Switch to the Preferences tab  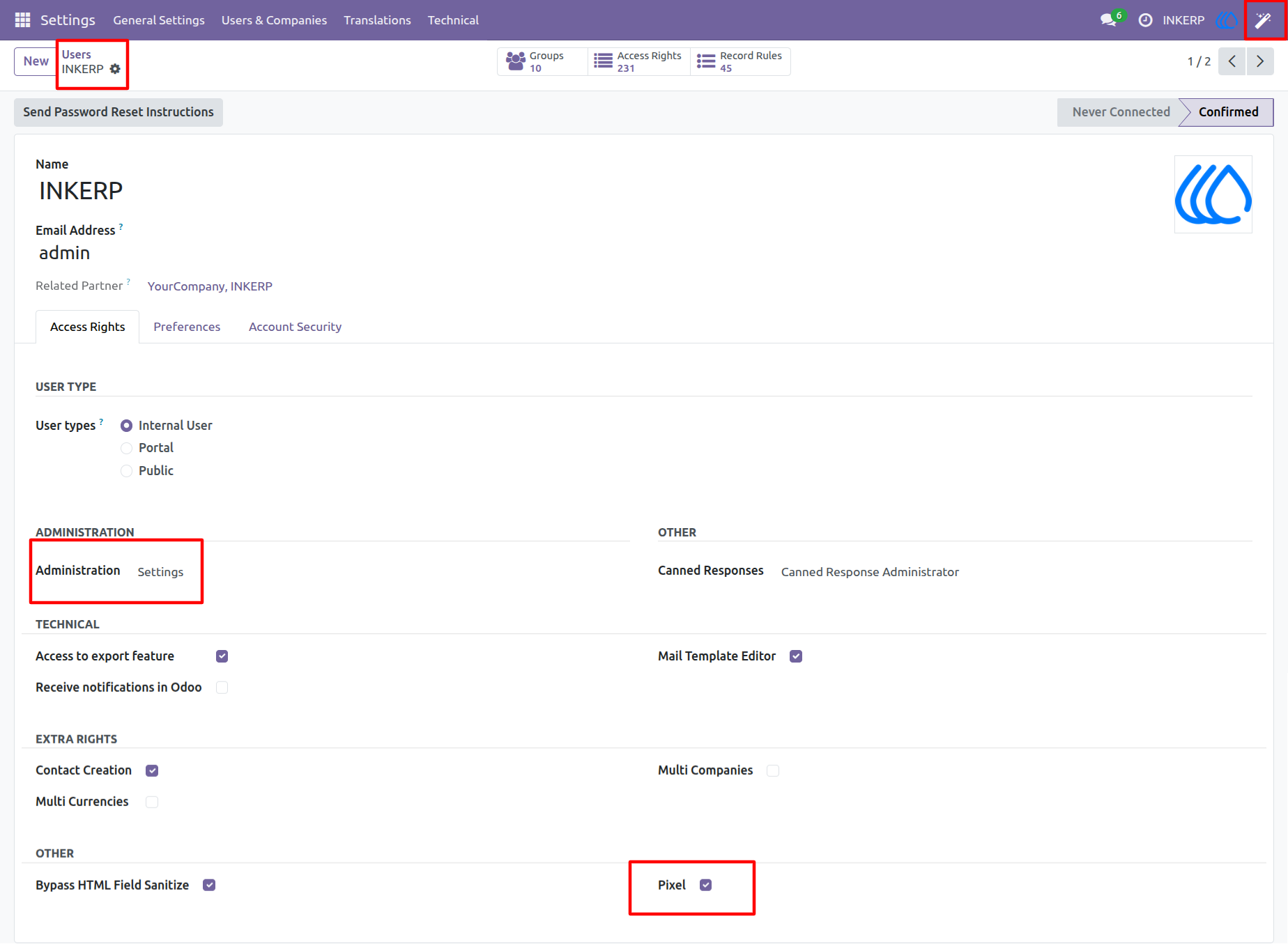(187, 327)
